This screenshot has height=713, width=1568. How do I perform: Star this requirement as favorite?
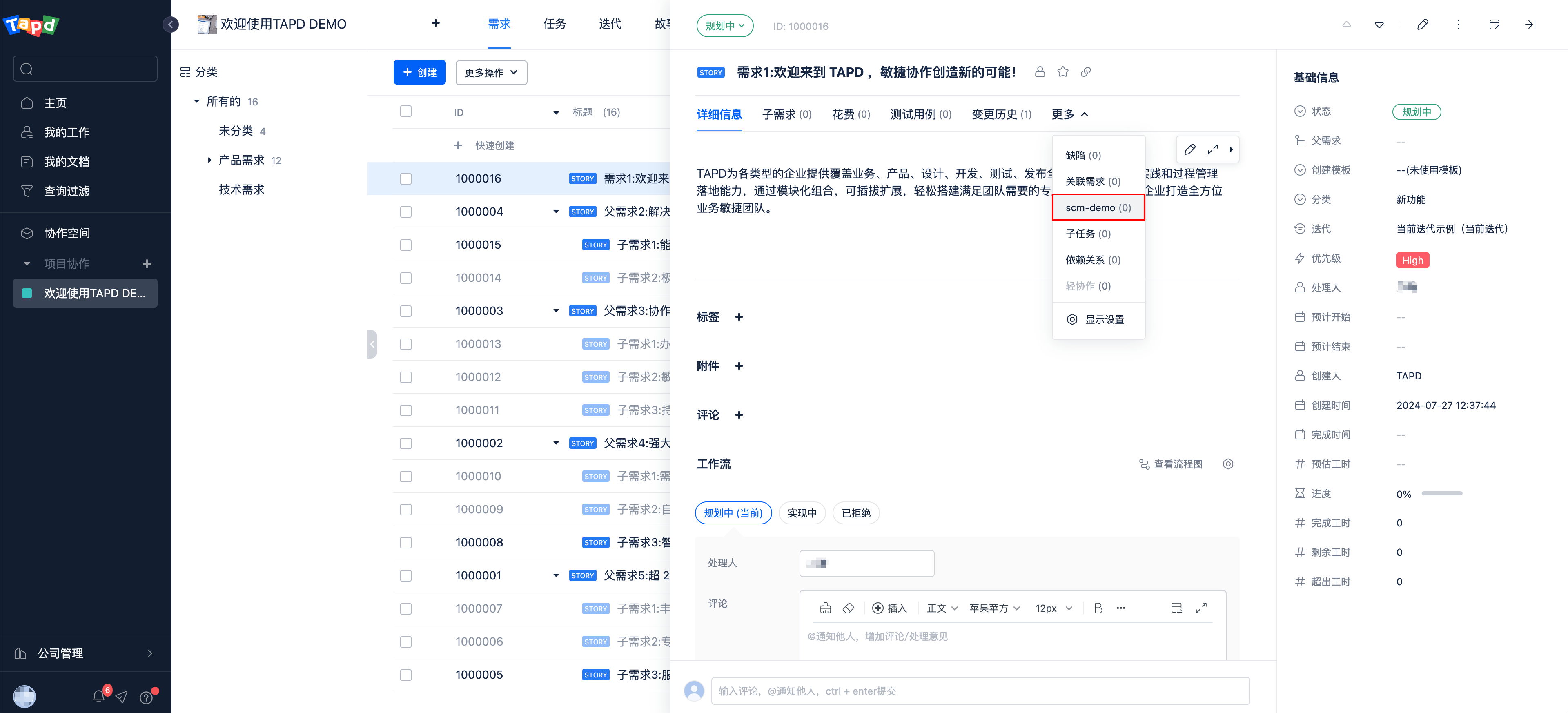(1063, 72)
